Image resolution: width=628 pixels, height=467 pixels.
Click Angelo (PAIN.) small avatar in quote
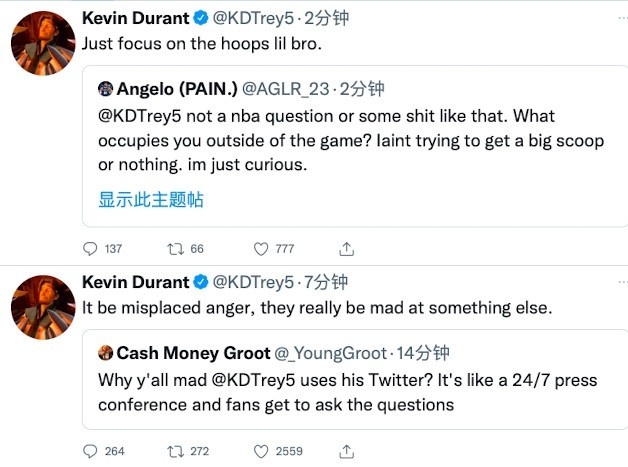(106, 88)
